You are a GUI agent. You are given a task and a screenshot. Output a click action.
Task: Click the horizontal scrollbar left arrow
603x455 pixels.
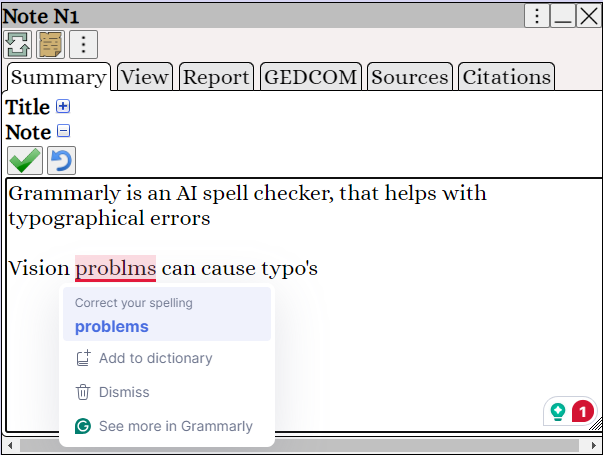point(10,446)
